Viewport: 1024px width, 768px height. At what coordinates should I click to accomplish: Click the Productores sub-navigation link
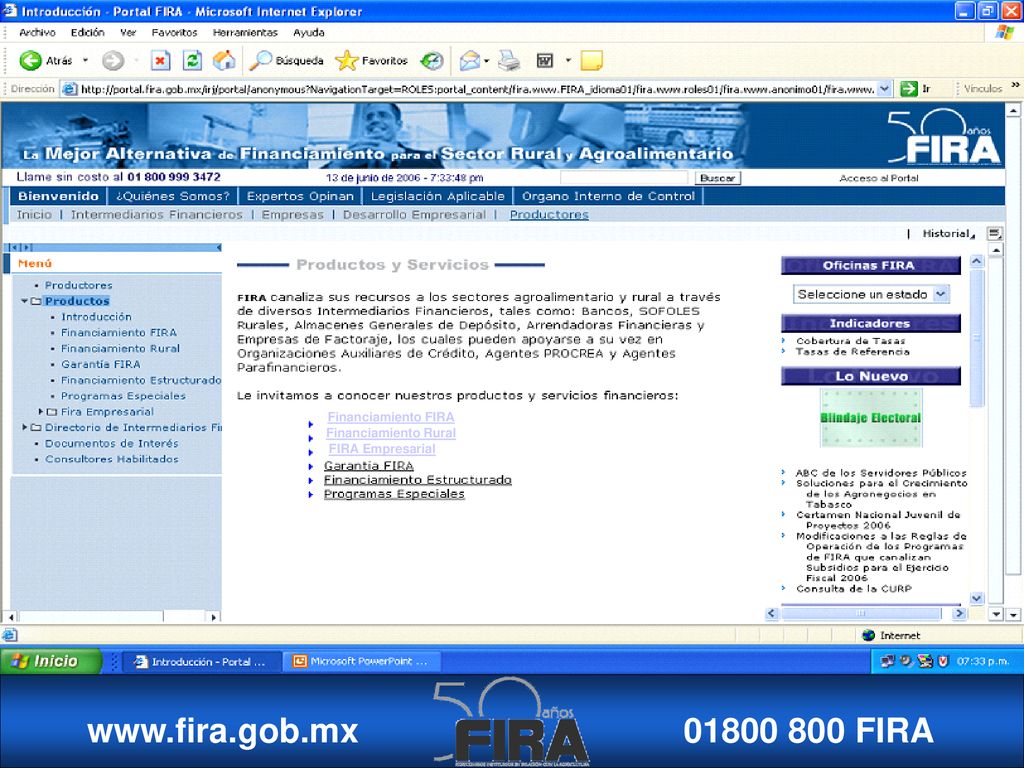(549, 214)
